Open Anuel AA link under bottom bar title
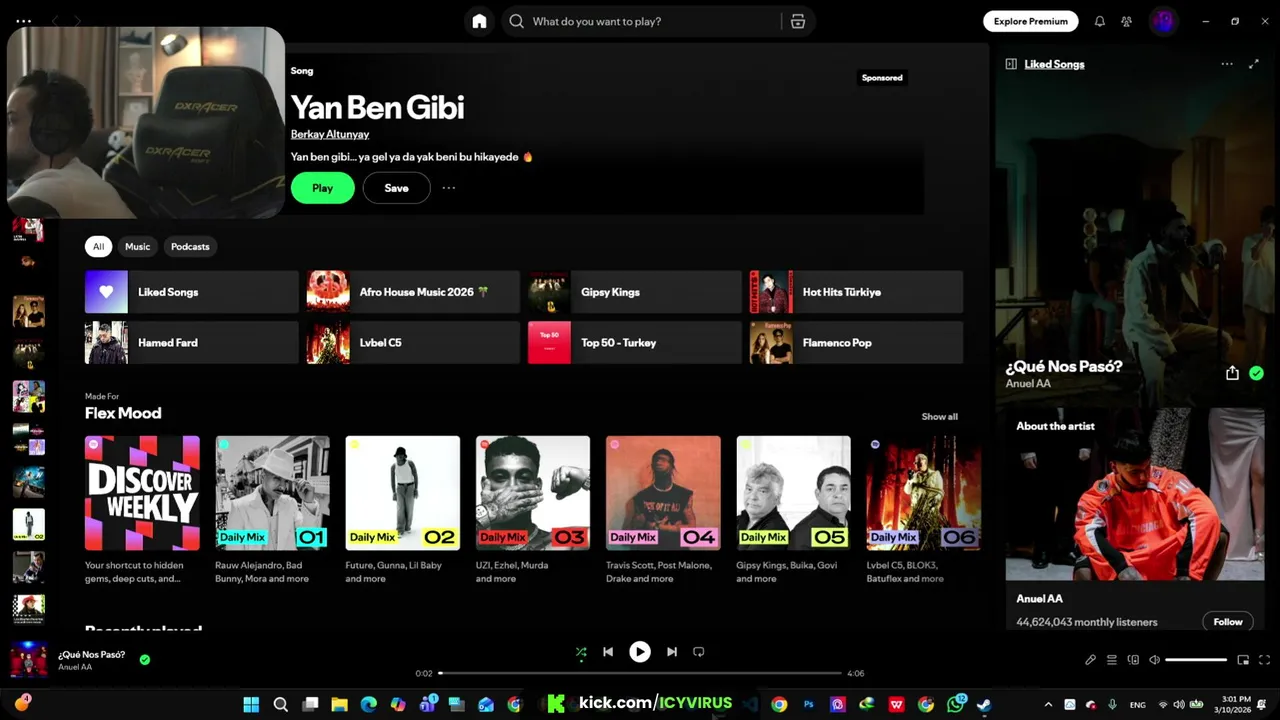Viewport: 1280px width, 720px height. (x=75, y=667)
